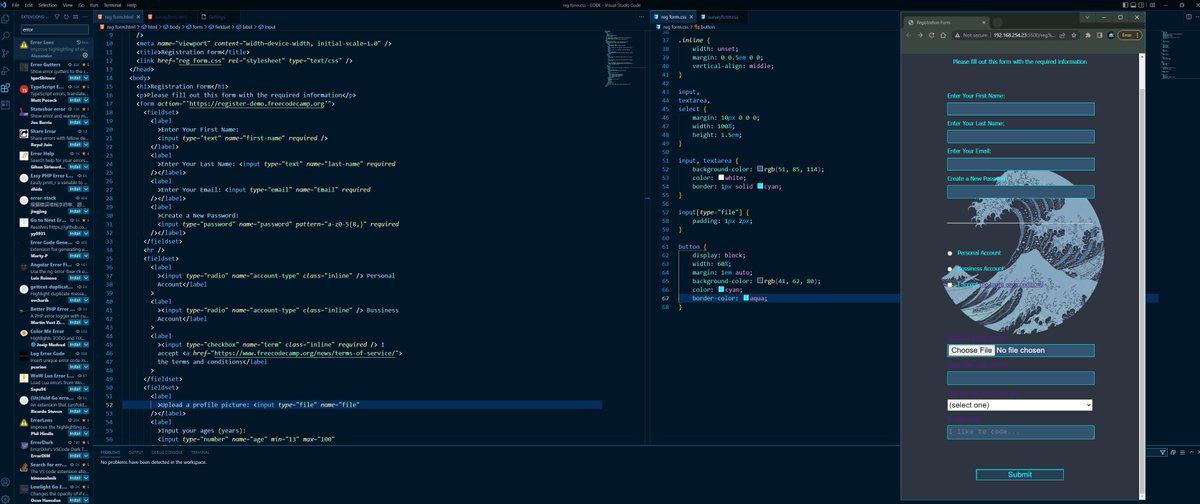Click the rgb(51, 85, 114) color swatch
Viewport: 1200px width, 504px height.
pyautogui.click(x=762, y=169)
